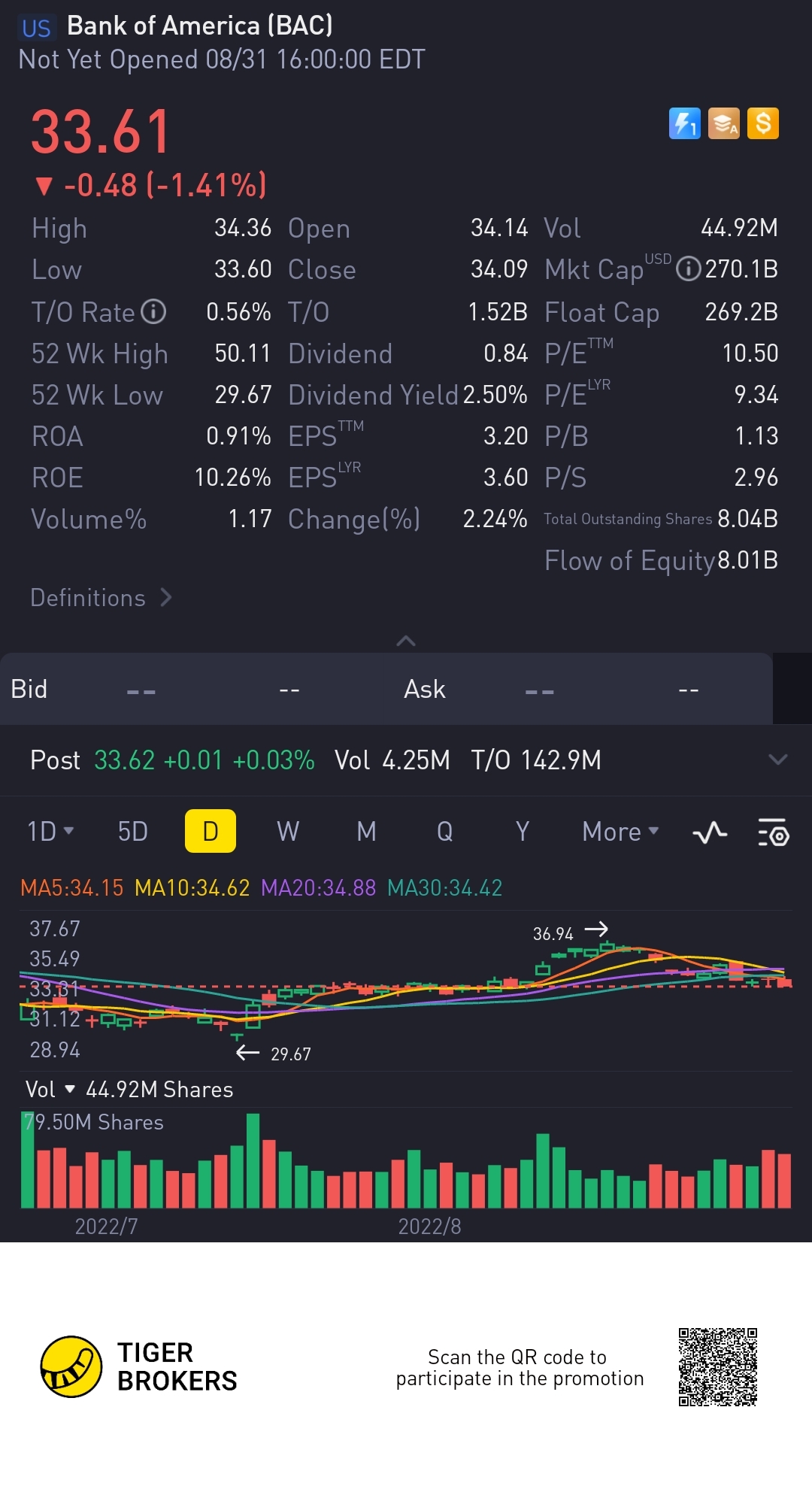The width and height of the screenshot is (812, 1492).
Task: Tap the yellow dollar sign badge icon
Action: coord(763,123)
